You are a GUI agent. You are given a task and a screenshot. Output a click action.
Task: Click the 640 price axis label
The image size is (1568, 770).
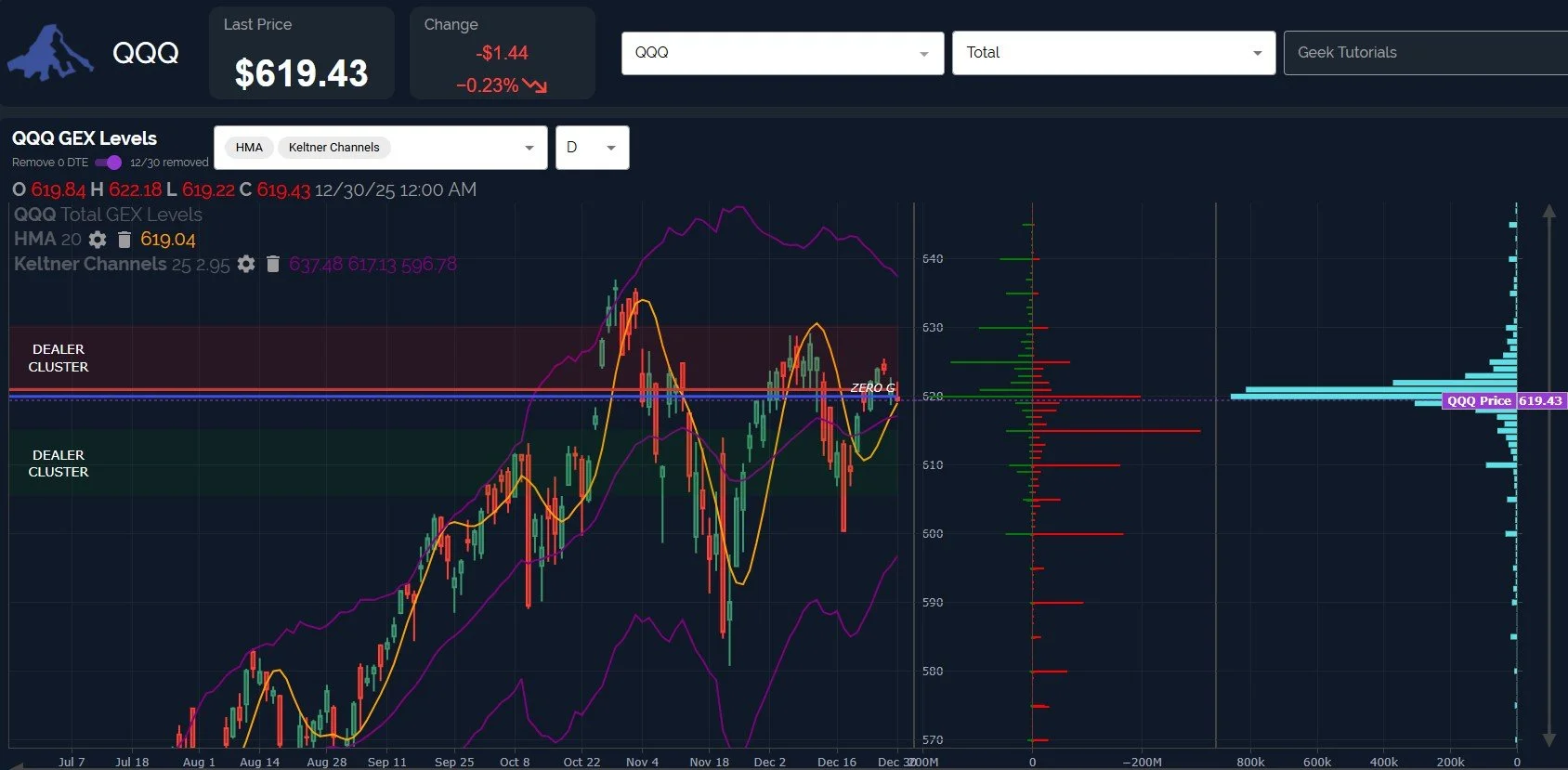point(933,258)
